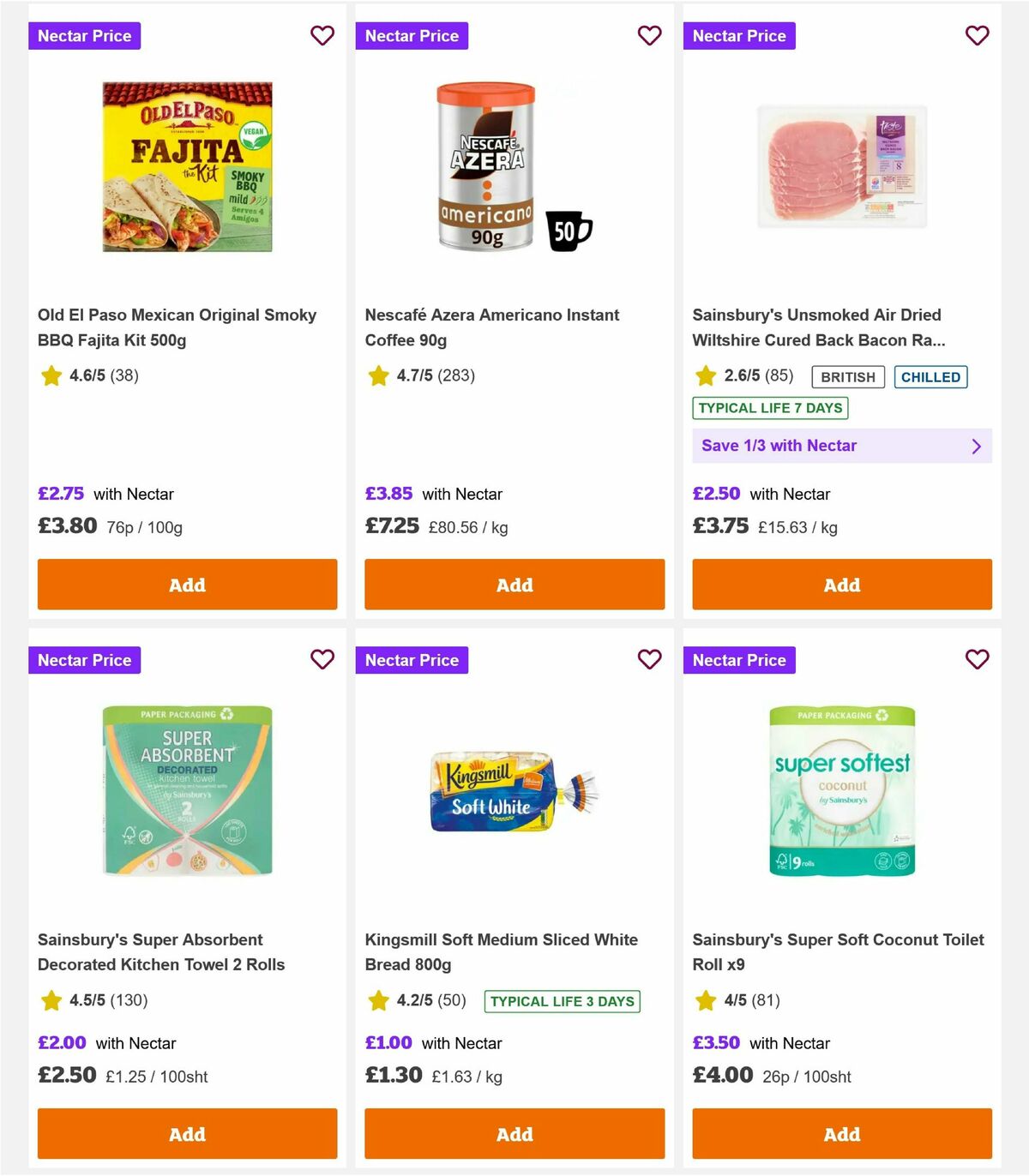Add Kingsmill Soft White bread to basket
The width and height of the screenshot is (1029, 1176).
coord(514,1133)
